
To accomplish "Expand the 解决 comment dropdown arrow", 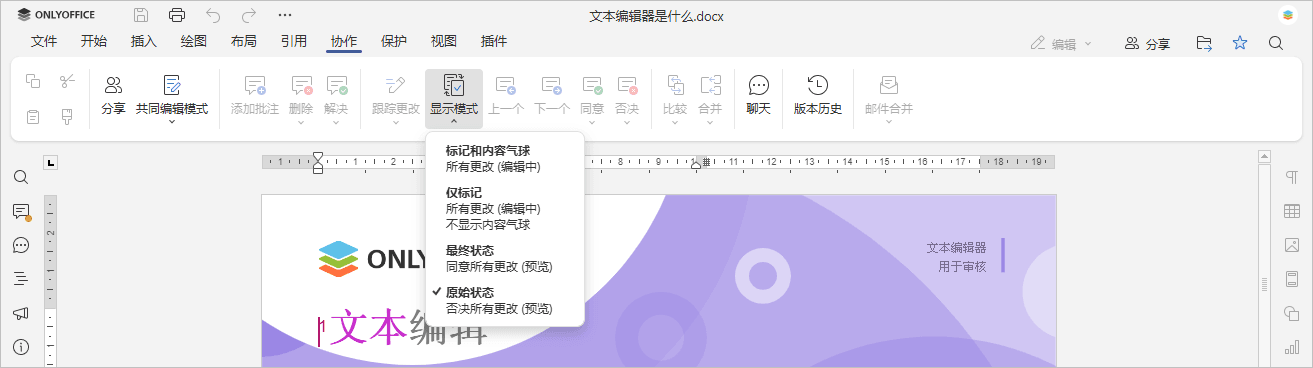I will click(336, 122).
